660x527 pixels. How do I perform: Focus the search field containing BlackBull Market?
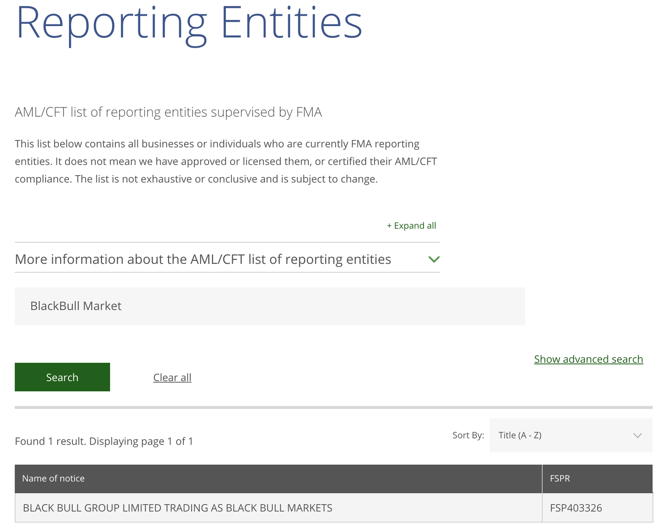(270, 306)
